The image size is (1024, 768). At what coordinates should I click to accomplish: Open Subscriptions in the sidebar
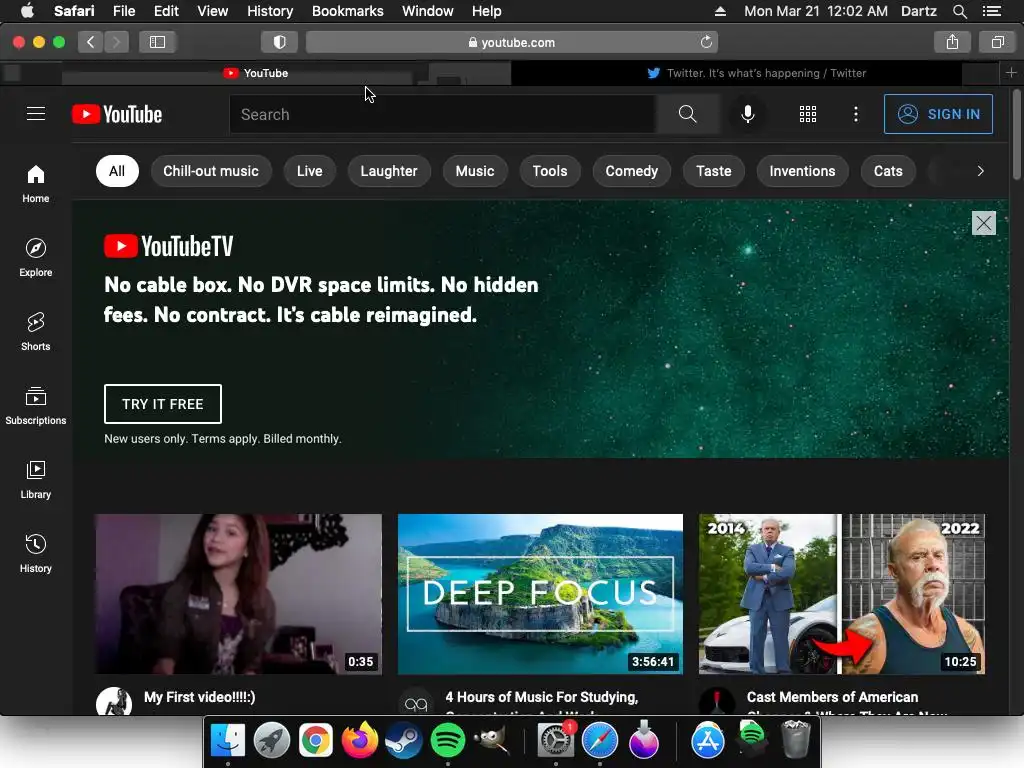36,406
